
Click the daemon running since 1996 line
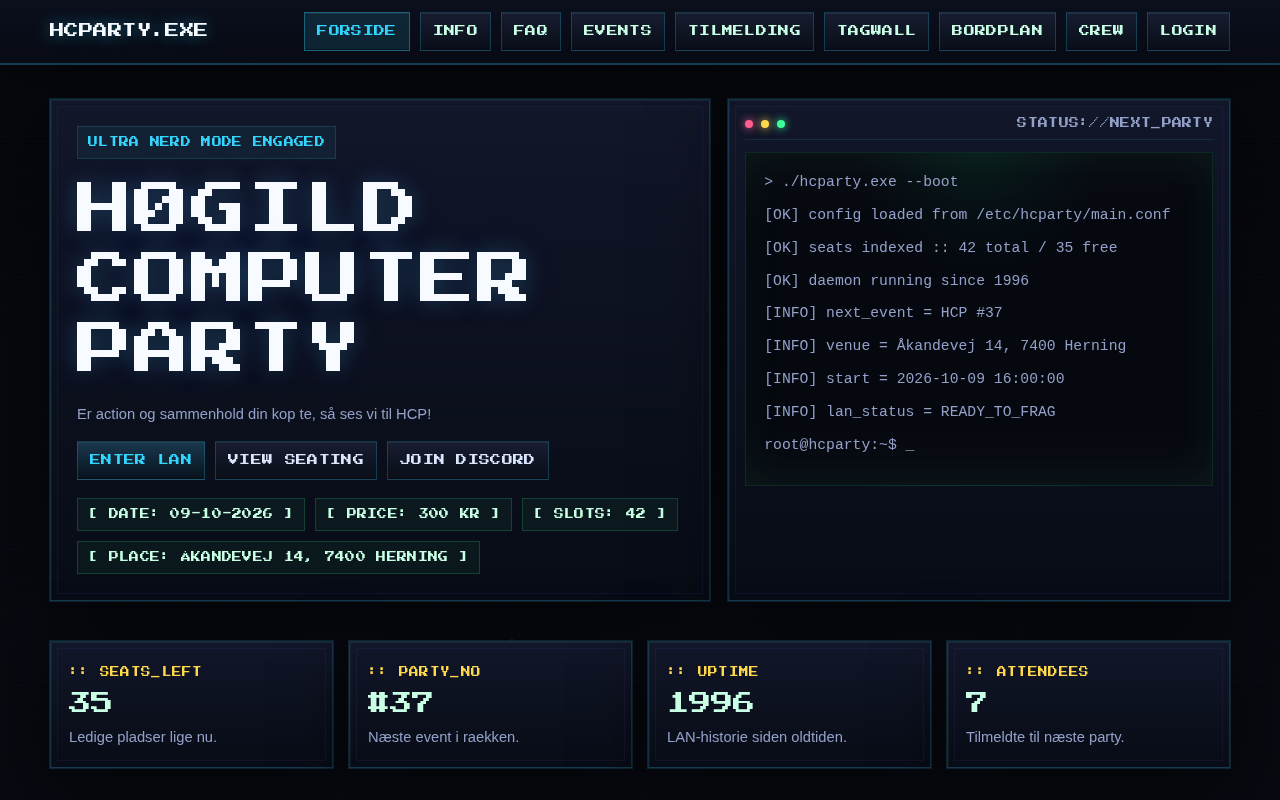pyautogui.click(x=896, y=281)
